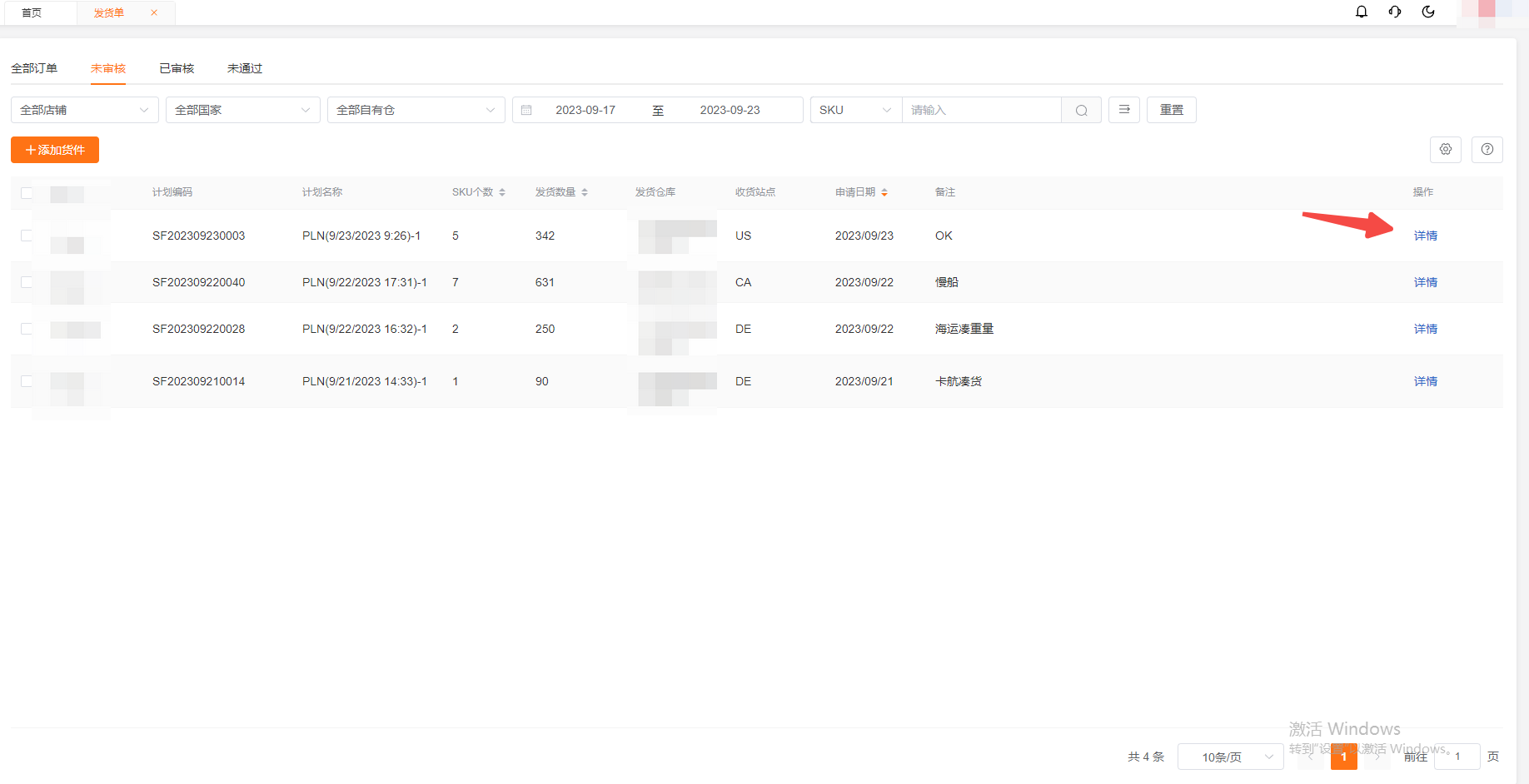Screen dimensions: 1529x784
Task: Open the 10条/页 page size dropdown
Action: pyautogui.click(x=1230, y=757)
